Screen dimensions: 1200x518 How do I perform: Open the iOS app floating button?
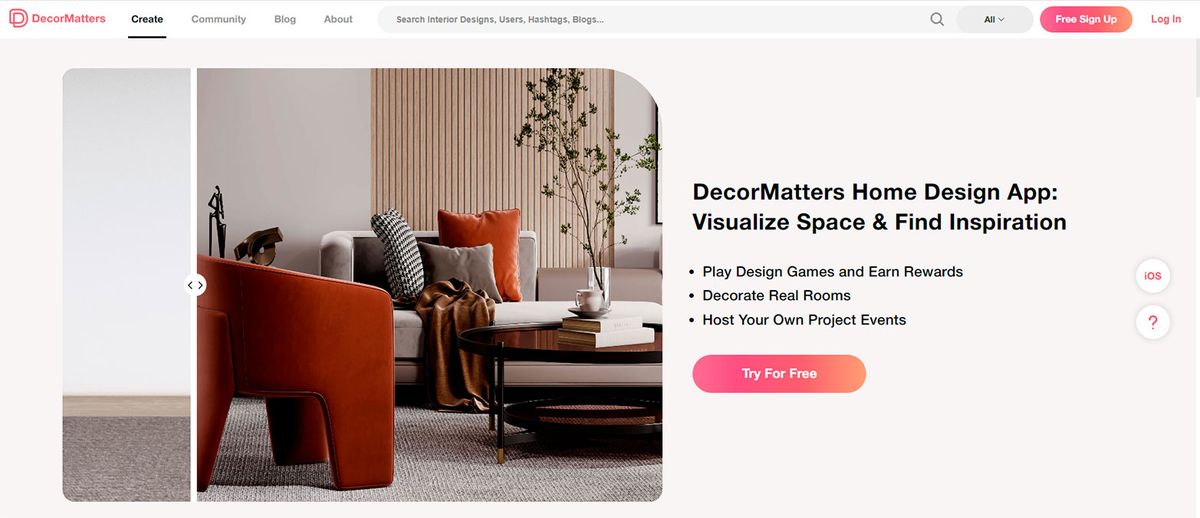tap(1153, 276)
